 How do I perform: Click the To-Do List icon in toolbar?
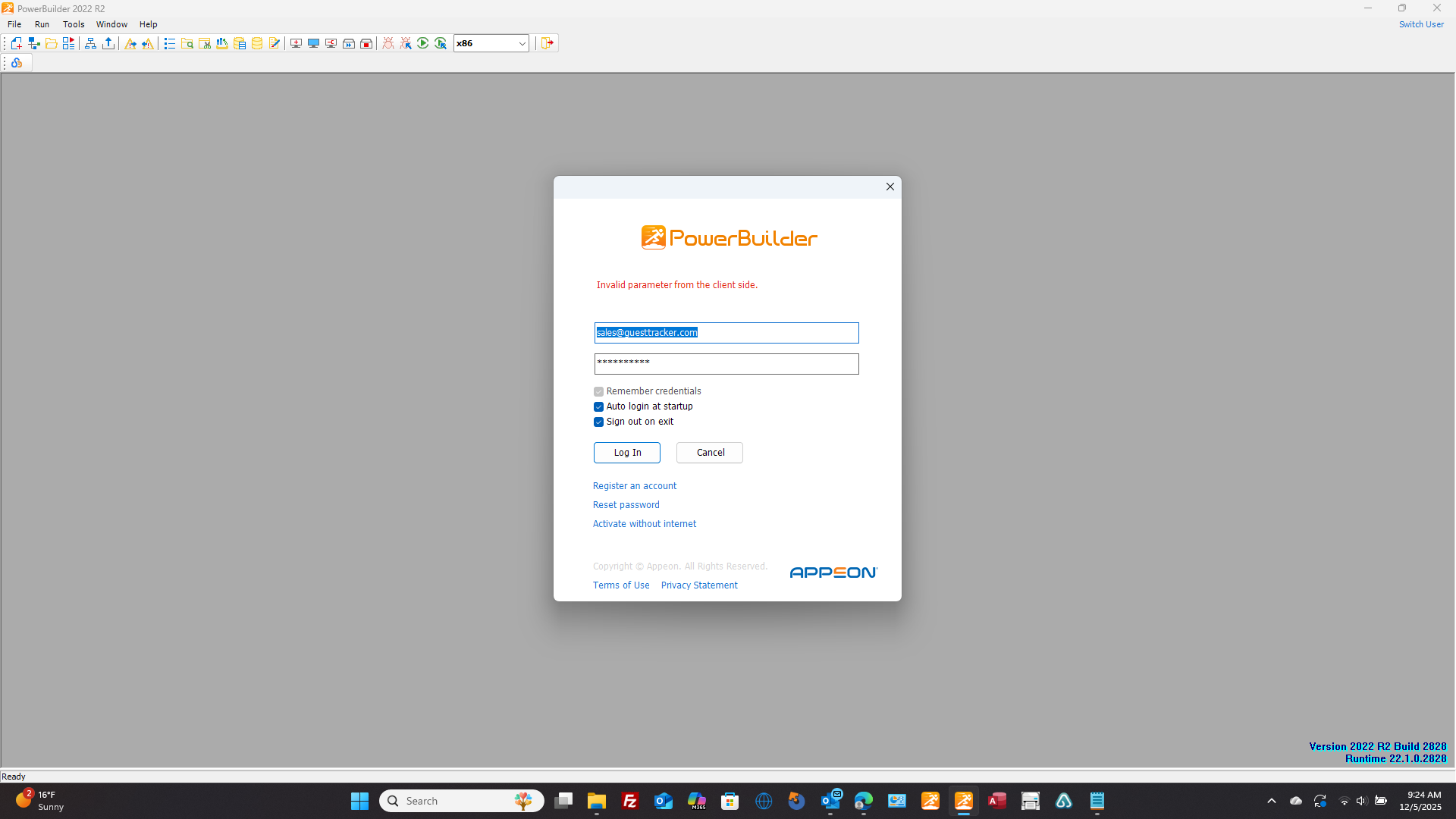tap(169, 43)
